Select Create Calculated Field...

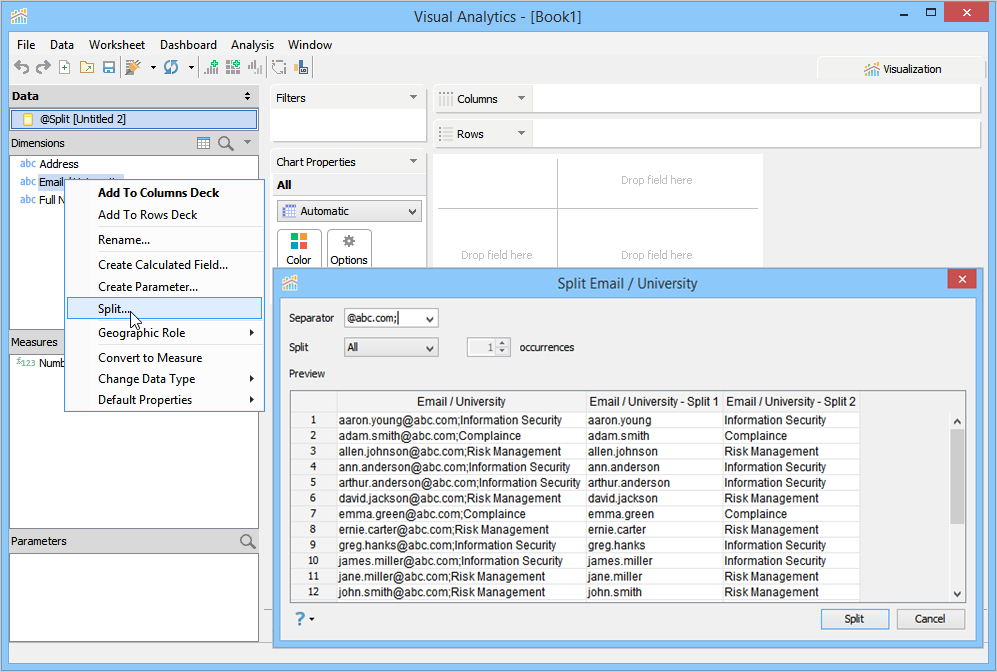[165, 264]
